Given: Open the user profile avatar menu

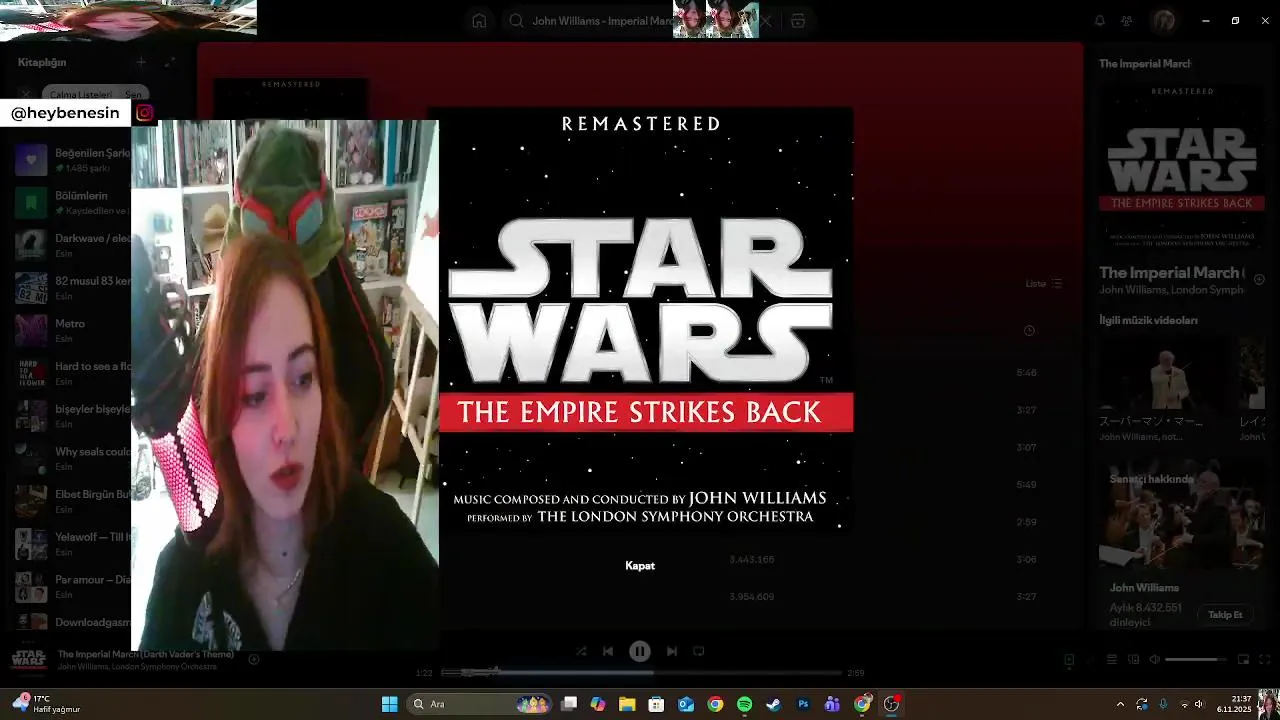Looking at the screenshot, I should [1163, 21].
